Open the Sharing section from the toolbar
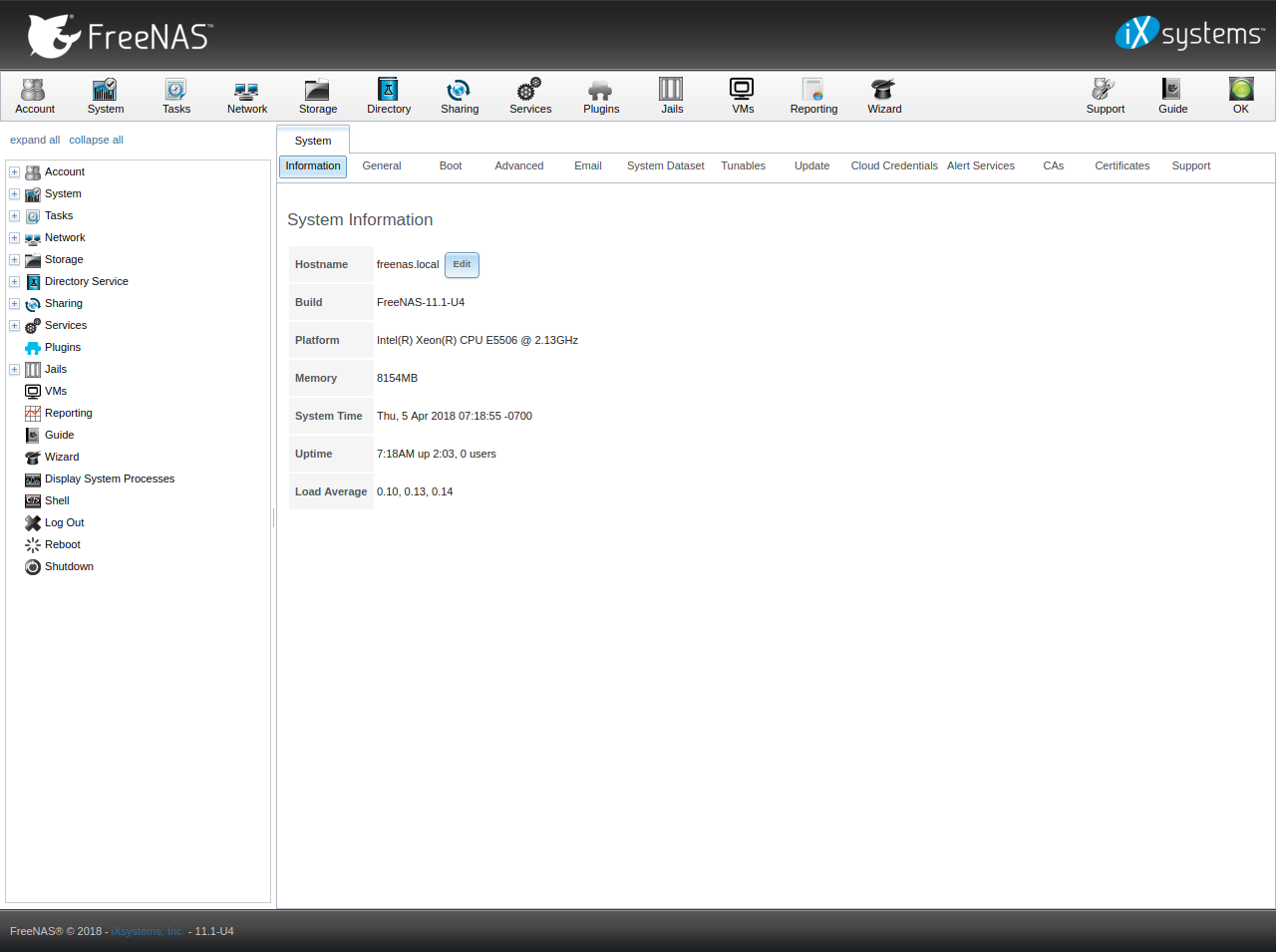 [459, 95]
